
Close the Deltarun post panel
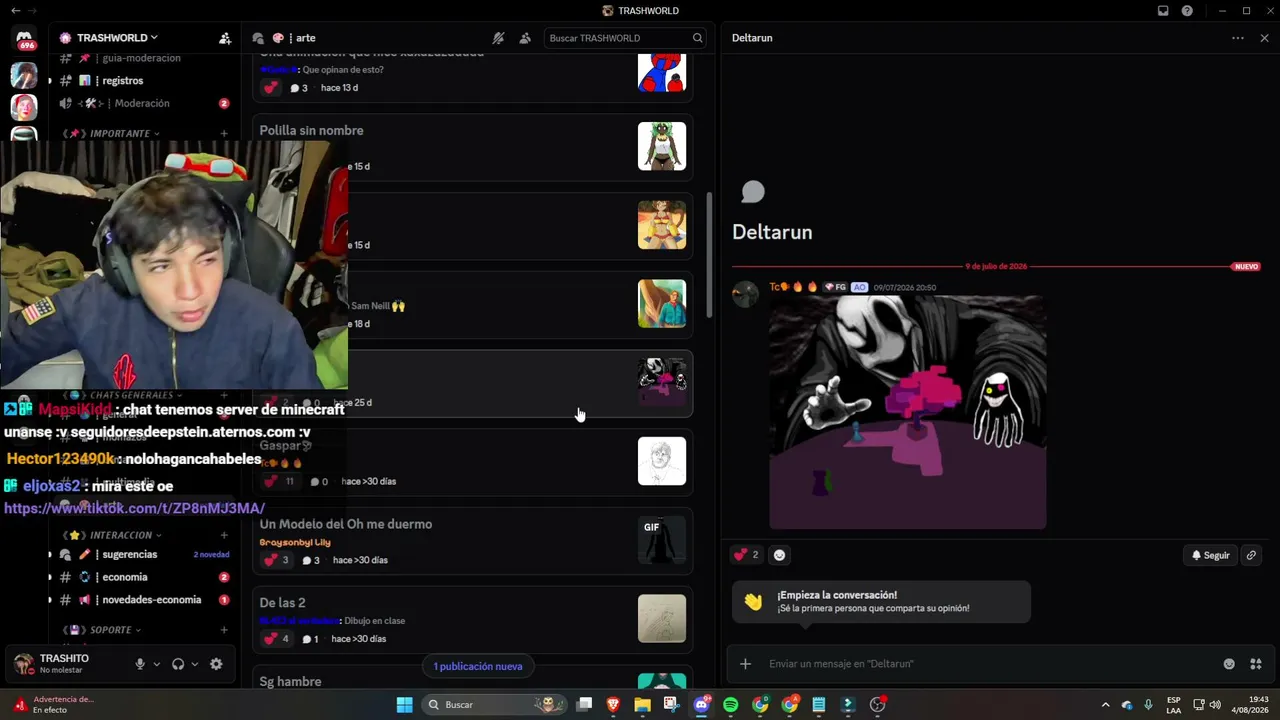click(1264, 38)
